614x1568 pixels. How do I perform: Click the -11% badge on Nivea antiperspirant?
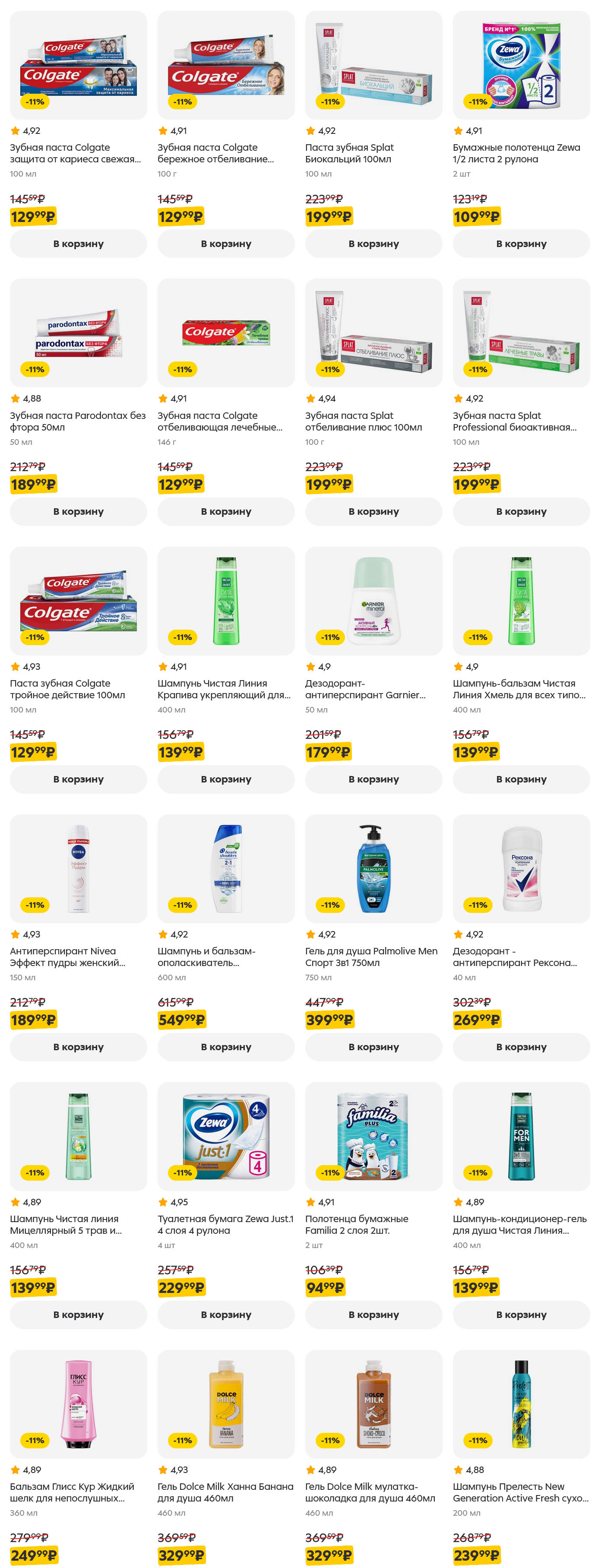(x=35, y=905)
